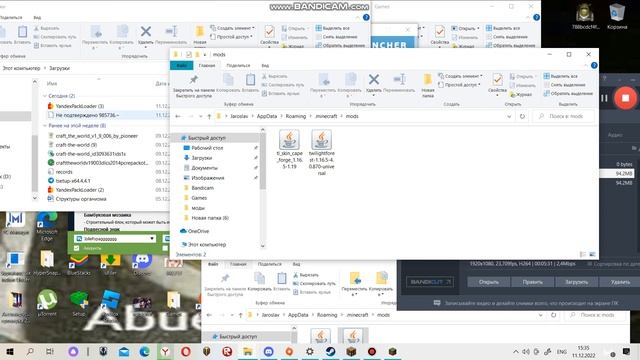This screenshot has height=360, width=640.
Task: Stop the Bandicam recording
Action: click(x=625, y=98)
